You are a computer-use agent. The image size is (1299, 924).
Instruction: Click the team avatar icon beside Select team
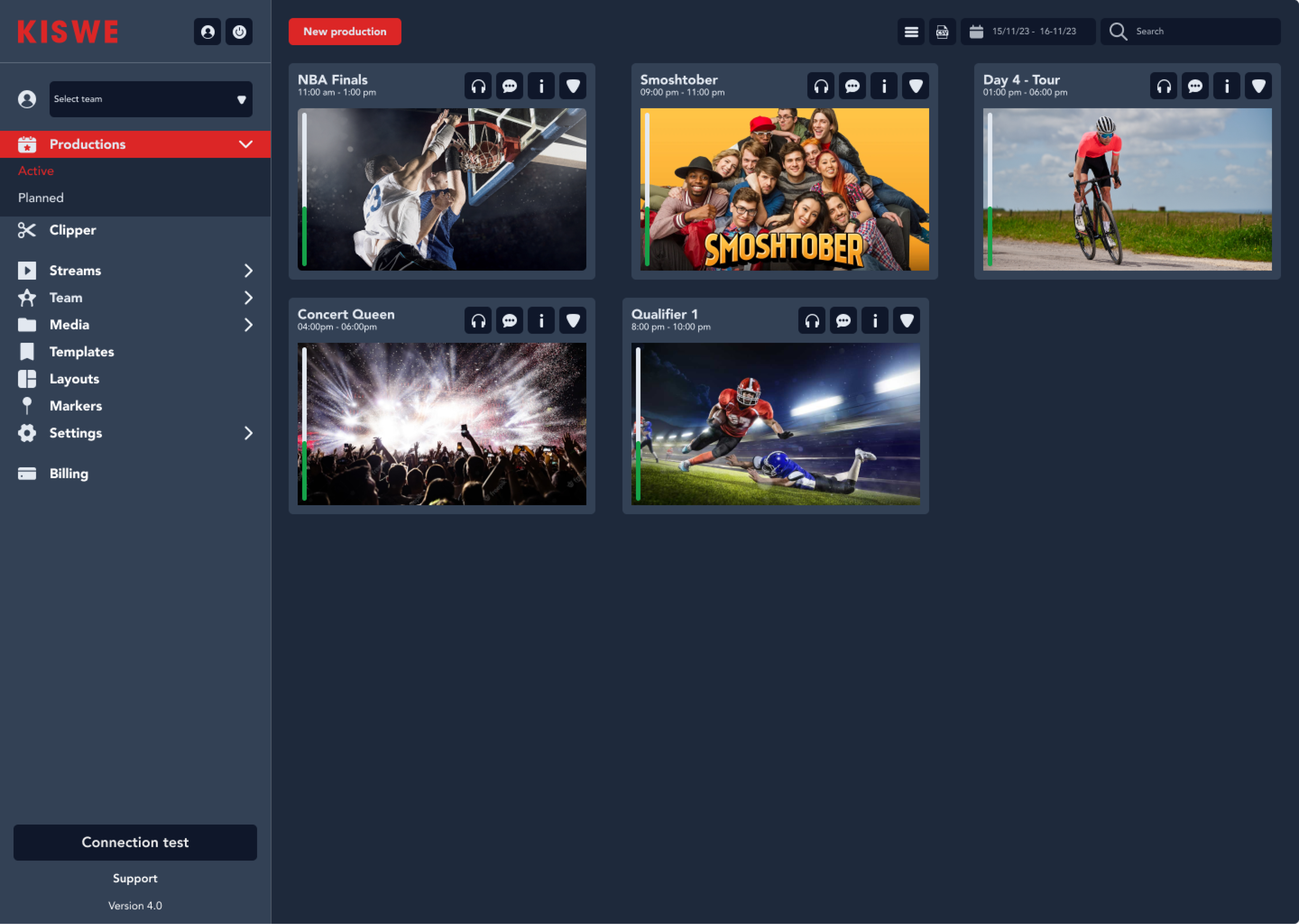(x=27, y=99)
